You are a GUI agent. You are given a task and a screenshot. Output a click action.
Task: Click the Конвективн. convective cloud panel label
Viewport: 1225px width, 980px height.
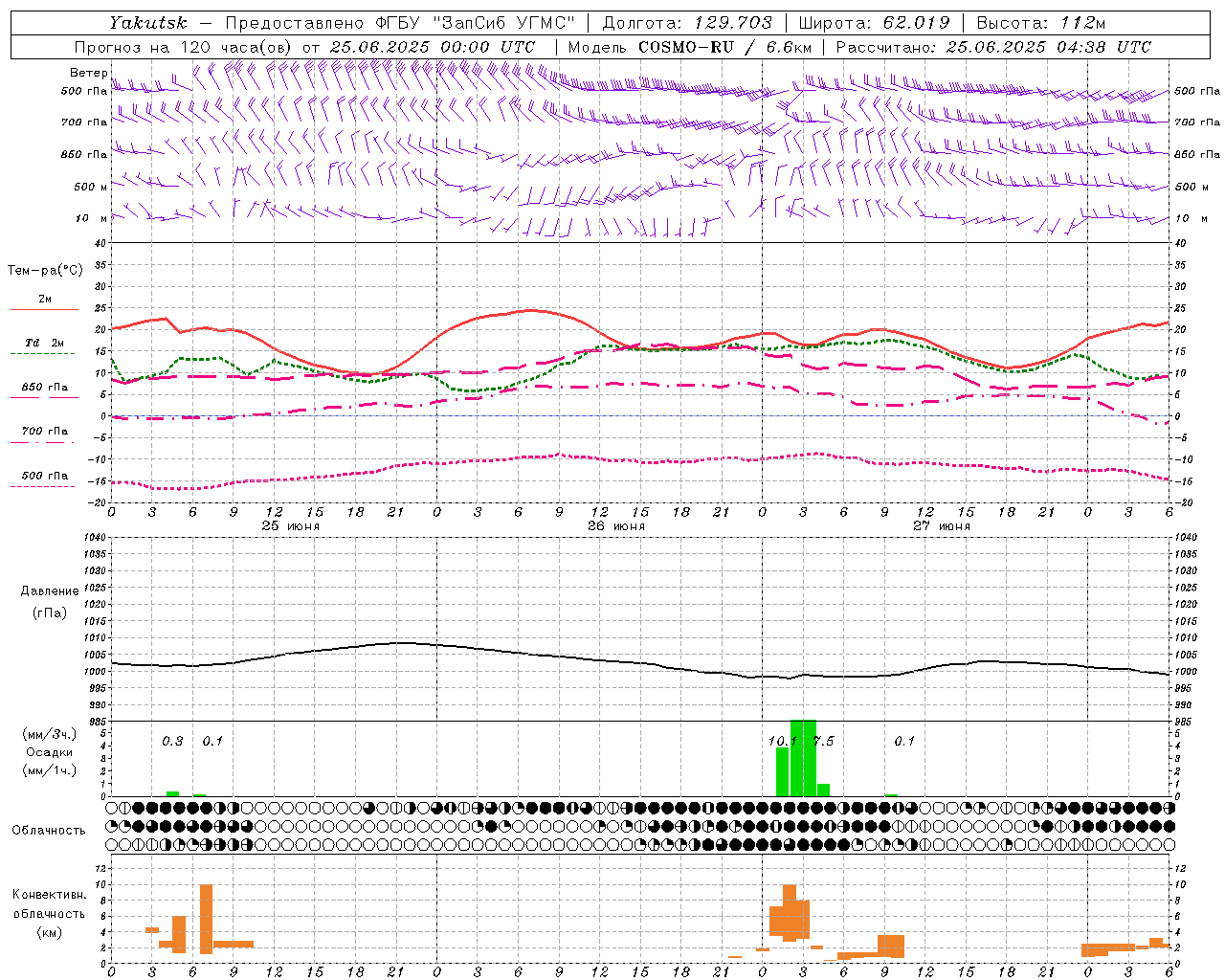50,895
